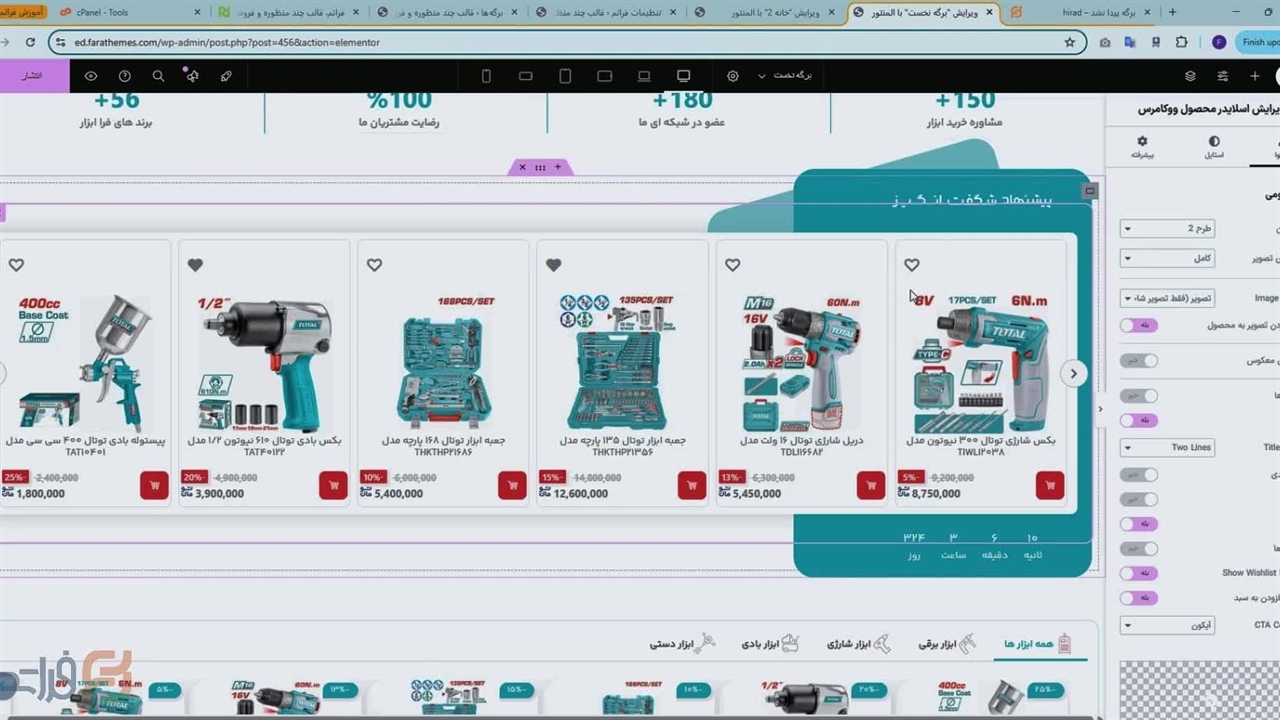Switch to the Style (استایل) tab
This screenshot has width=1280, height=720.
click(1213, 148)
